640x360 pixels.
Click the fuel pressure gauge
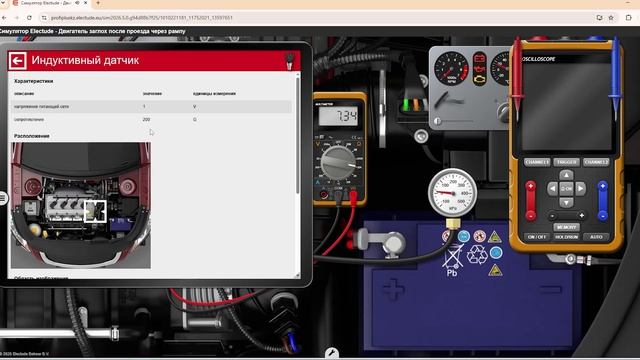452,193
